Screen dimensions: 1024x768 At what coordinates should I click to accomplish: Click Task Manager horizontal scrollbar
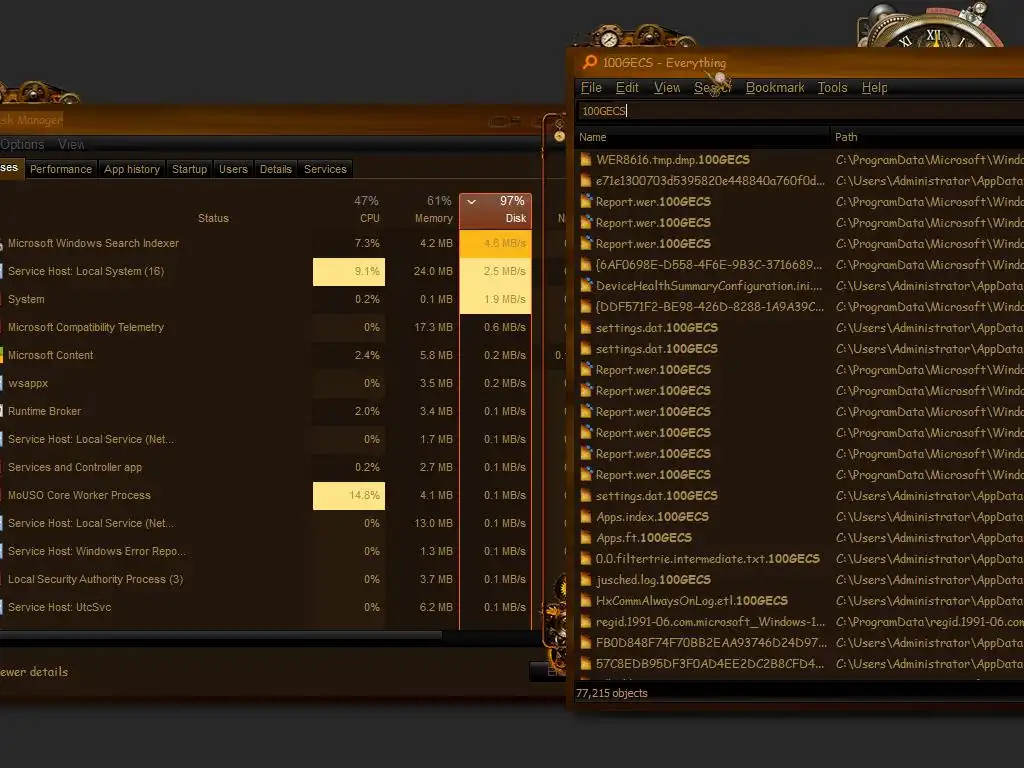coord(221,635)
